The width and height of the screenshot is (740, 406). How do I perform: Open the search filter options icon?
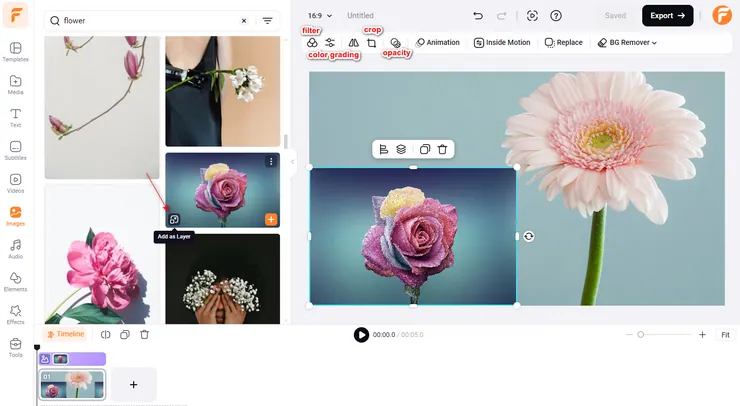pyautogui.click(x=268, y=21)
